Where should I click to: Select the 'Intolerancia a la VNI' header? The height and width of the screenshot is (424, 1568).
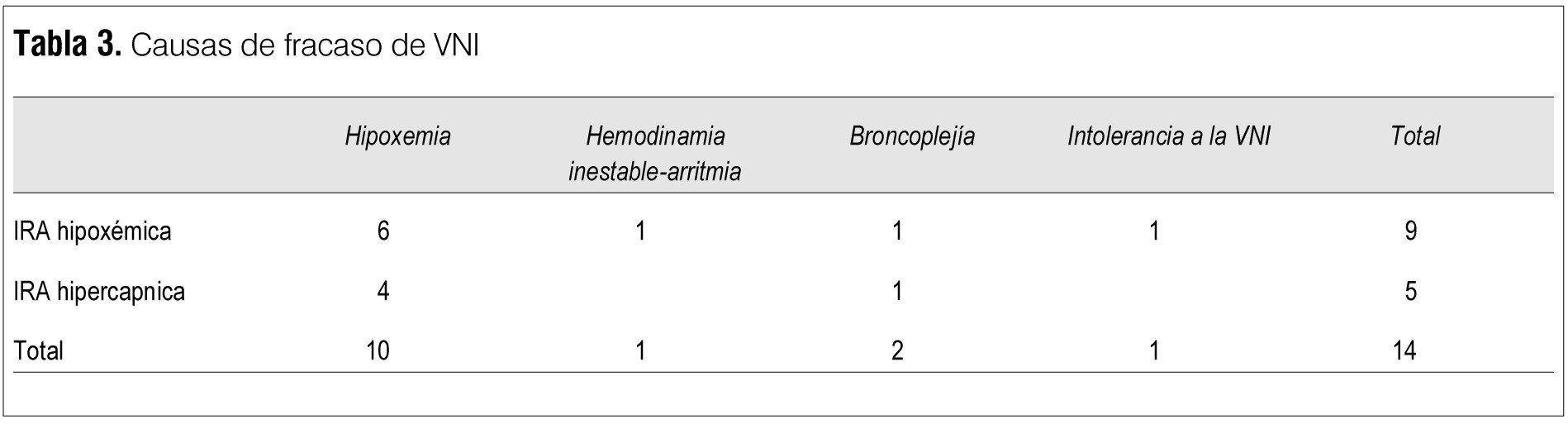coord(1168,136)
